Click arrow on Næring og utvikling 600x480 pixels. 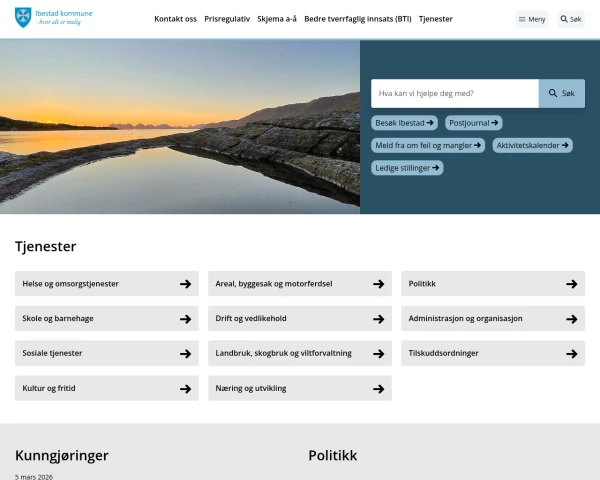(378, 389)
